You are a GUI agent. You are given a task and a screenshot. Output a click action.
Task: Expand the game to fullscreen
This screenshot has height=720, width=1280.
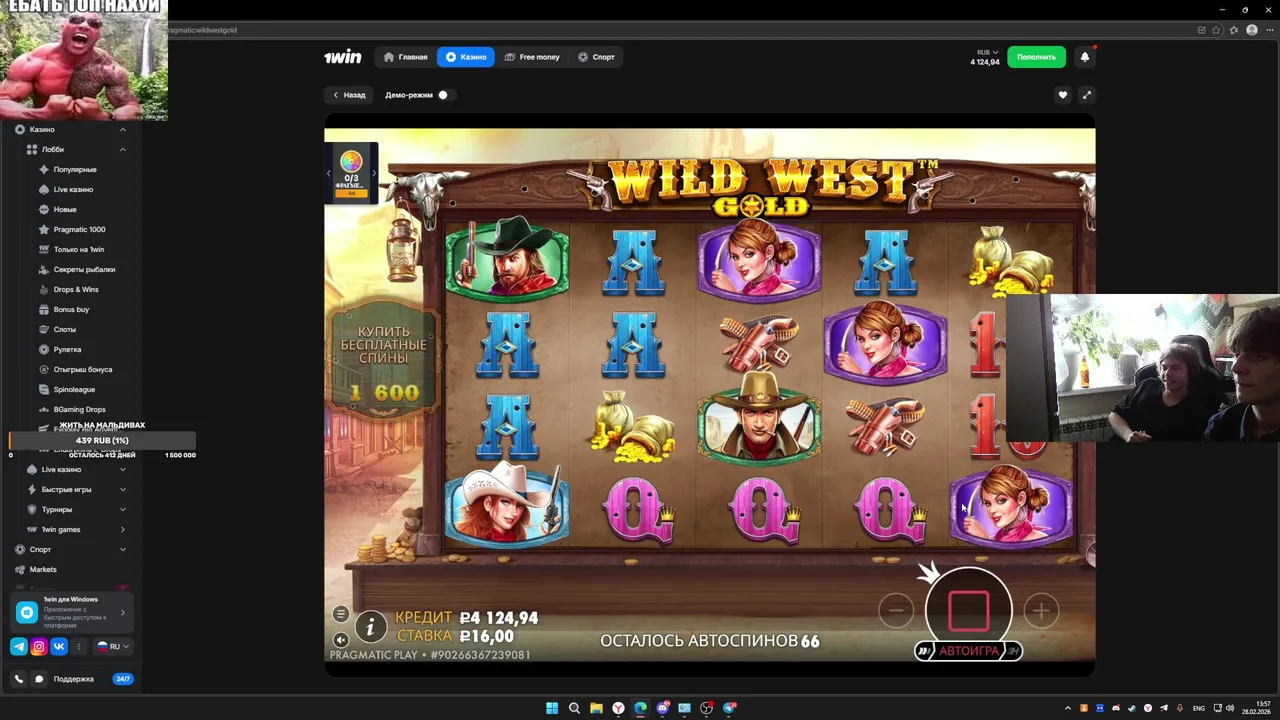1086,95
